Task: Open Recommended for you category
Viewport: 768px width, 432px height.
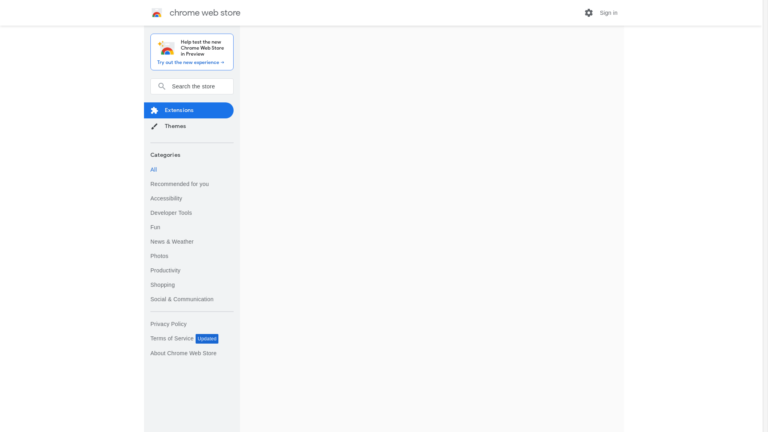Action: pos(180,184)
